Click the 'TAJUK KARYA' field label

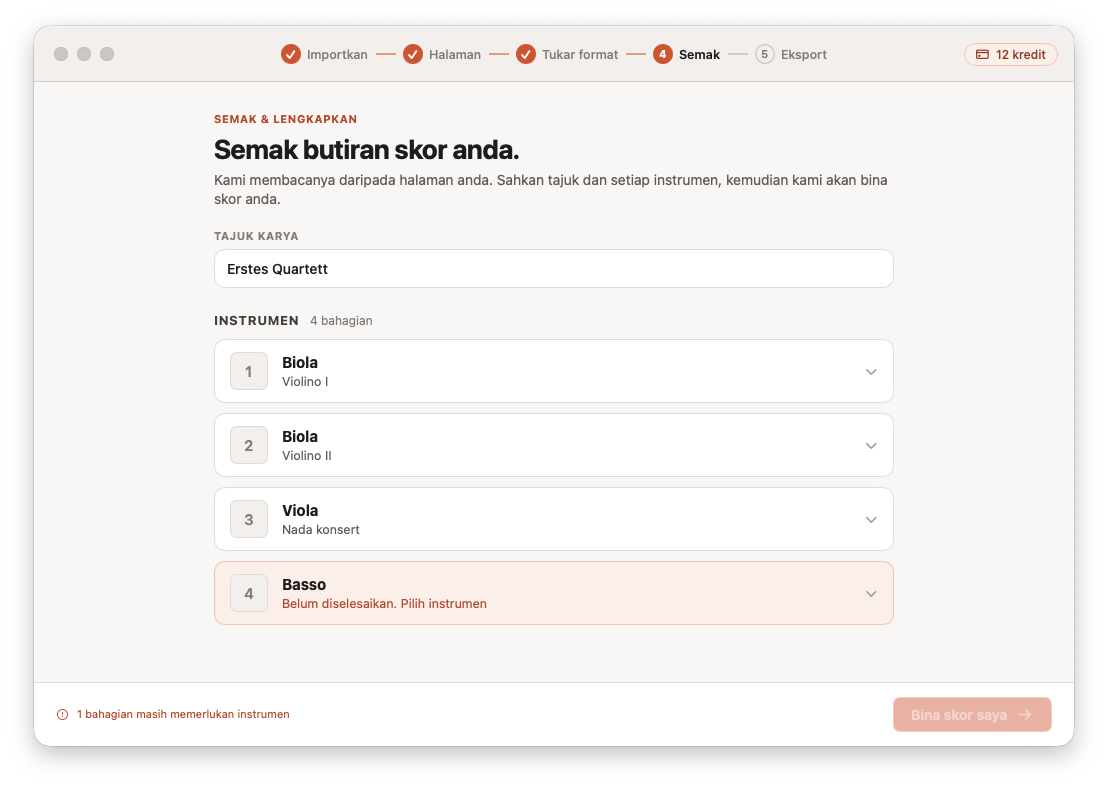pos(257,236)
